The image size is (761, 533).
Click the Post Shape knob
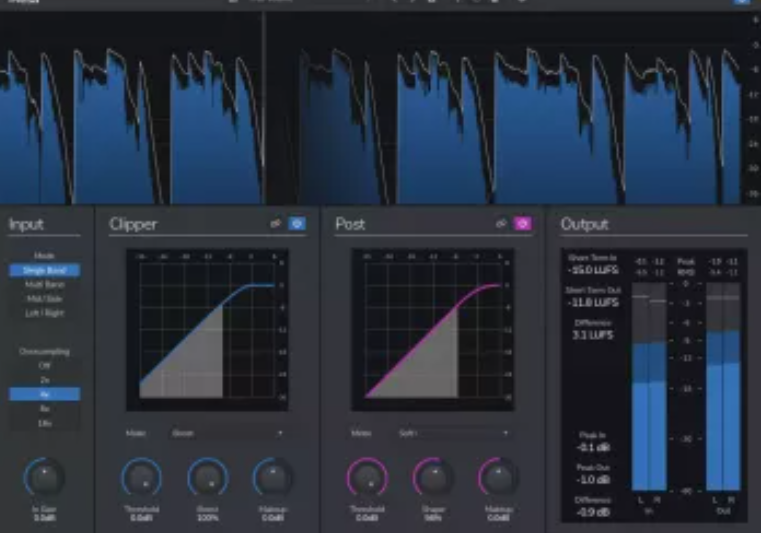pyautogui.click(x=433, y=477)
